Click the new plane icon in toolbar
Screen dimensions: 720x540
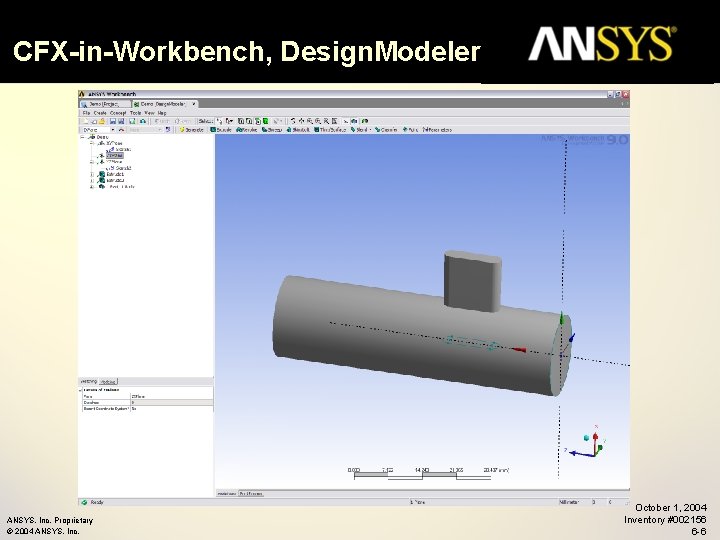[x=121, y=130]
